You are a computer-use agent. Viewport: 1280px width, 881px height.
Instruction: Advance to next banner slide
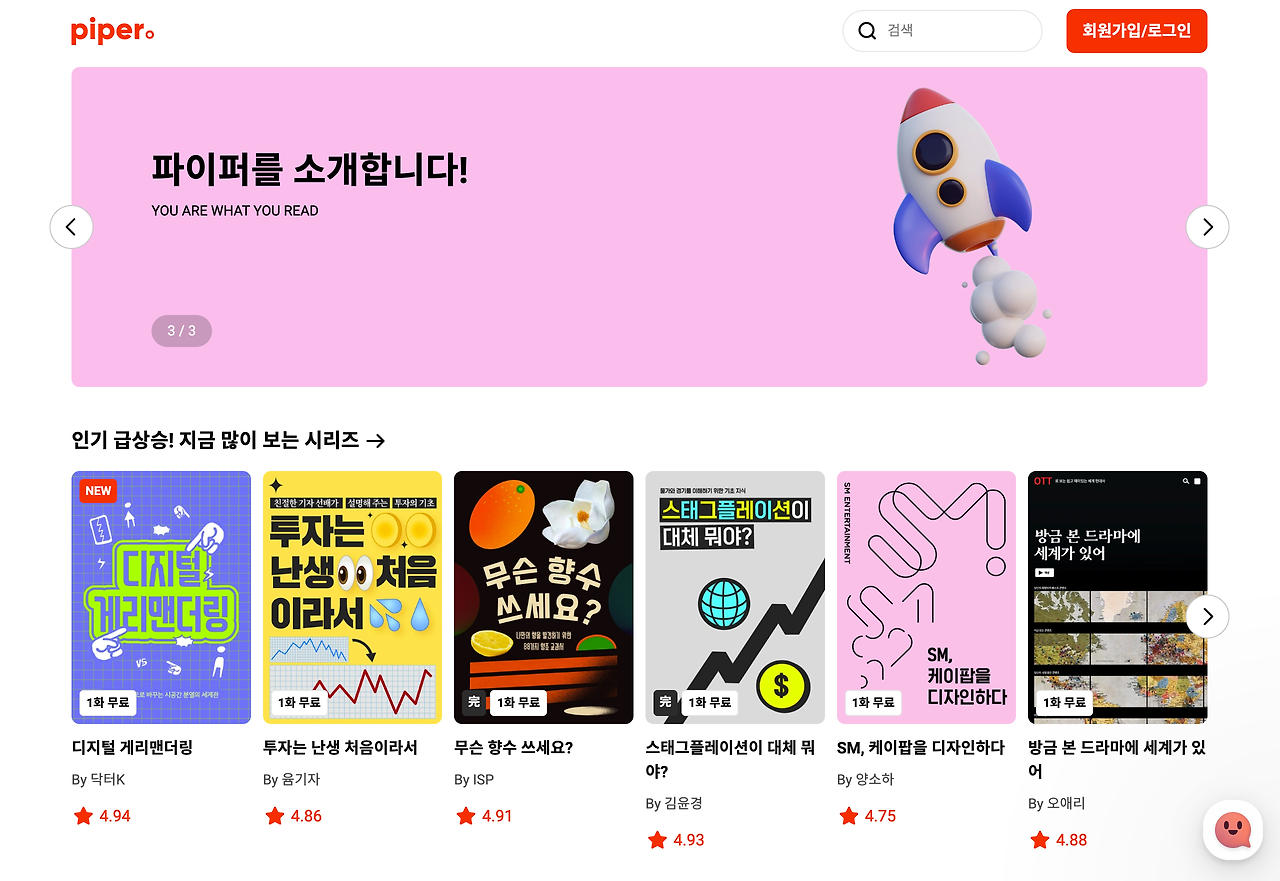(x=1207, y=227)
